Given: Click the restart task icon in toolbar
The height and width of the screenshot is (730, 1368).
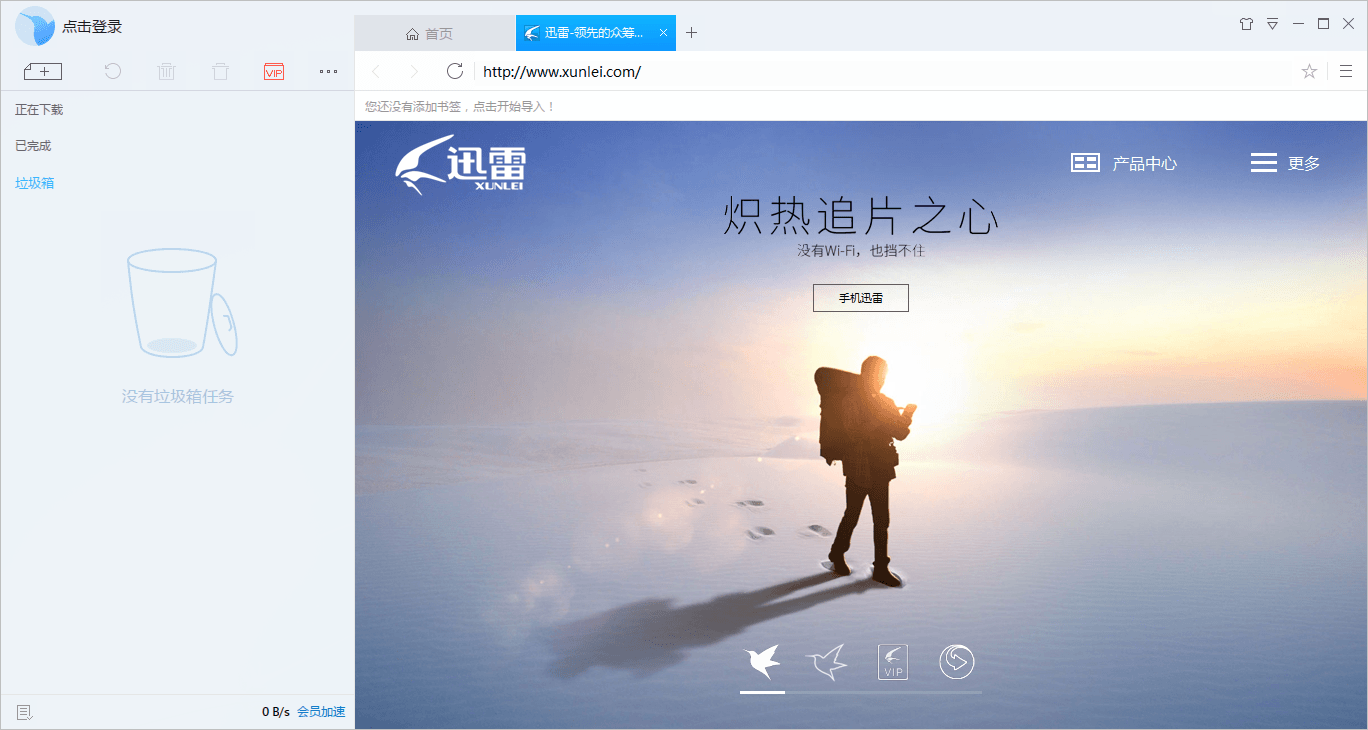Looking at the screenshot, I should click(x=113, y=71).
